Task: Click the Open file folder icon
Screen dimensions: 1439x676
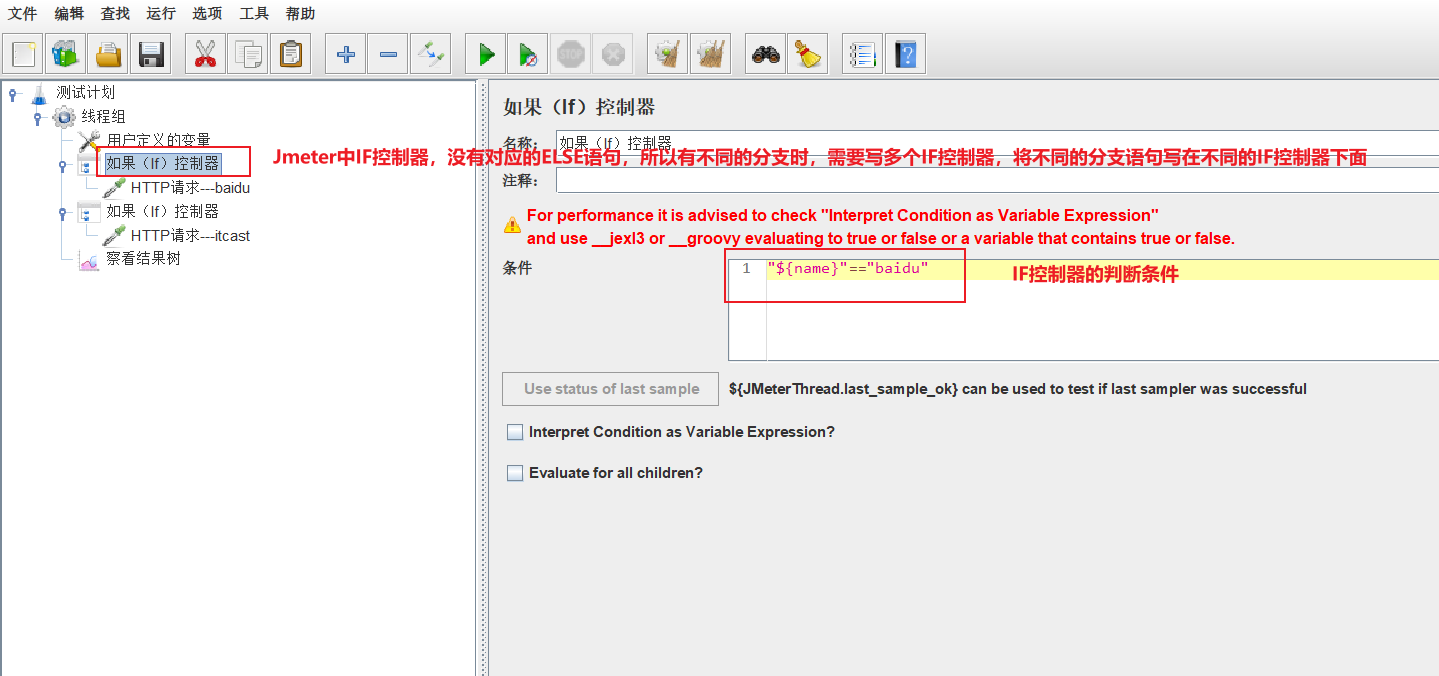Action: [108, 54]
